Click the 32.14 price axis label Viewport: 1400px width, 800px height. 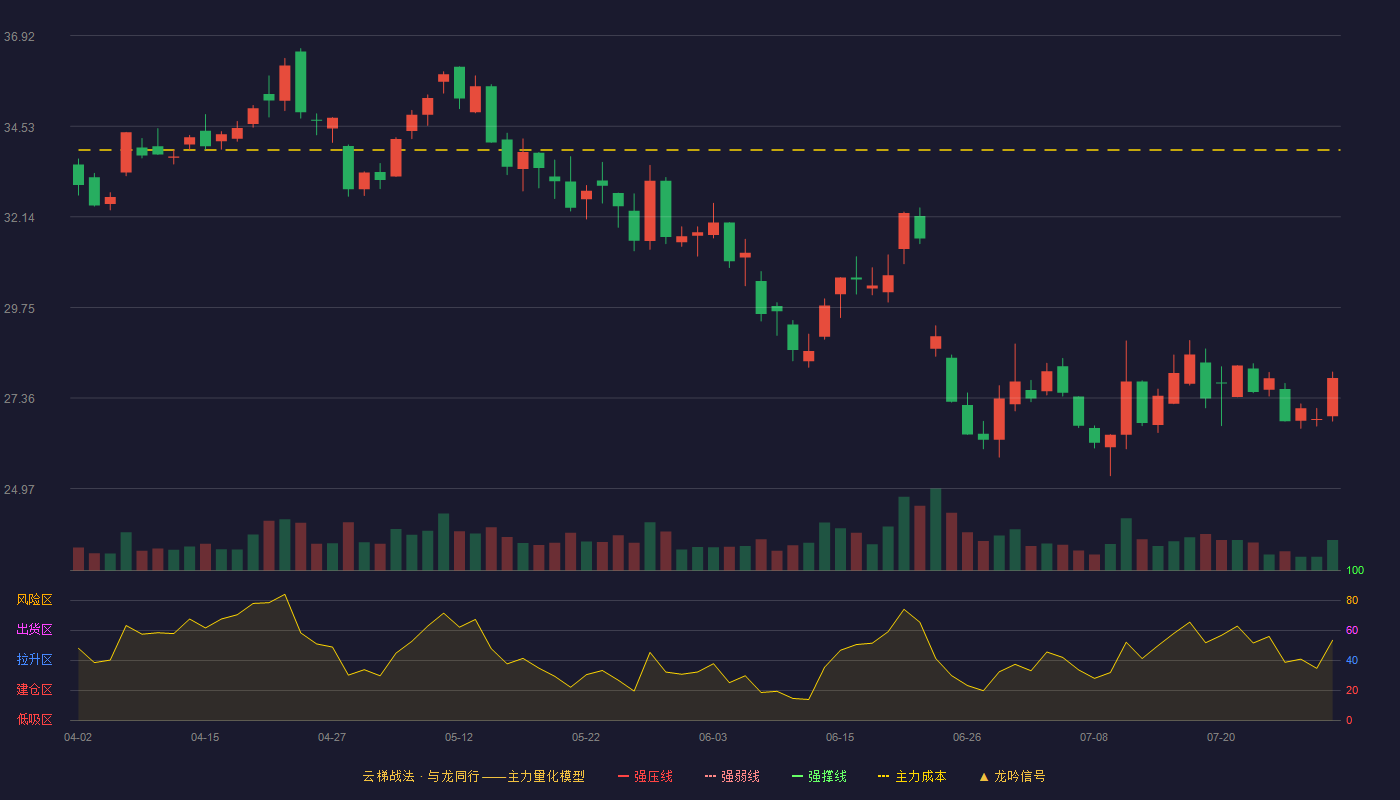(19, 218)
